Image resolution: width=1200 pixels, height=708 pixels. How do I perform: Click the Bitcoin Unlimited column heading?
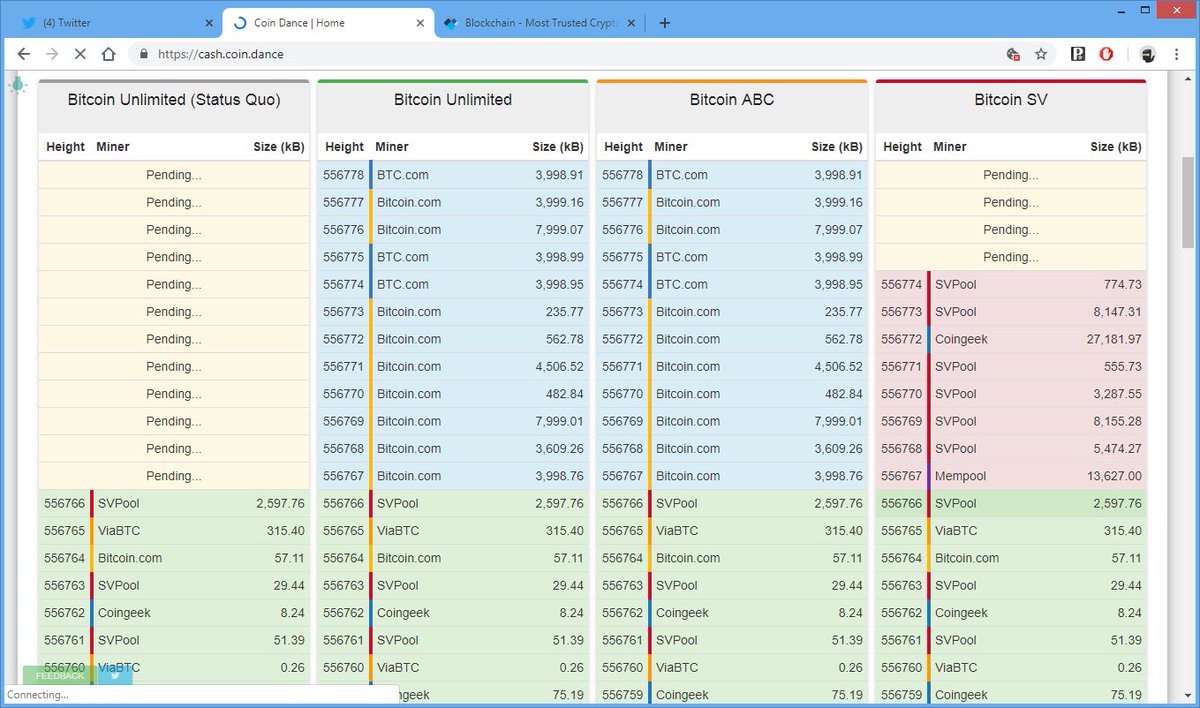pyautogui.click(x=453, y=100)
